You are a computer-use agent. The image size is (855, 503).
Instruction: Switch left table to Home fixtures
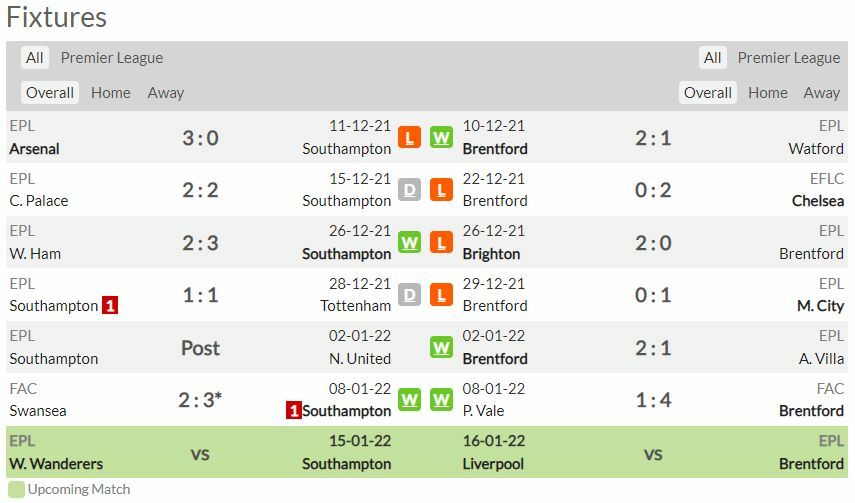point(110,93)
